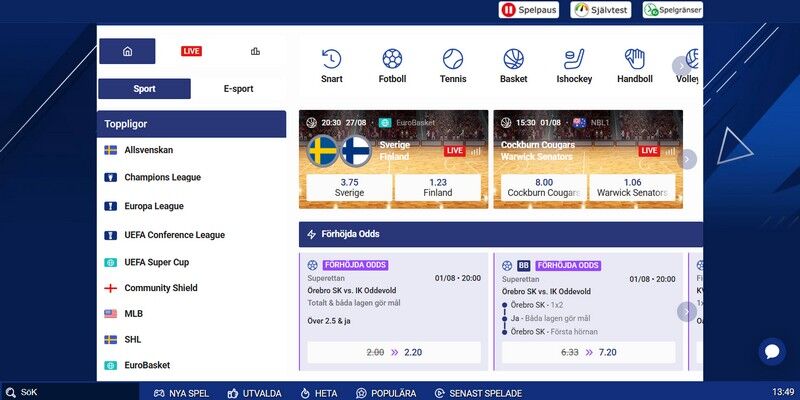Open the UTVALDA menu item
The width and height of the screenshot is (800, 400).
point(255,393)
